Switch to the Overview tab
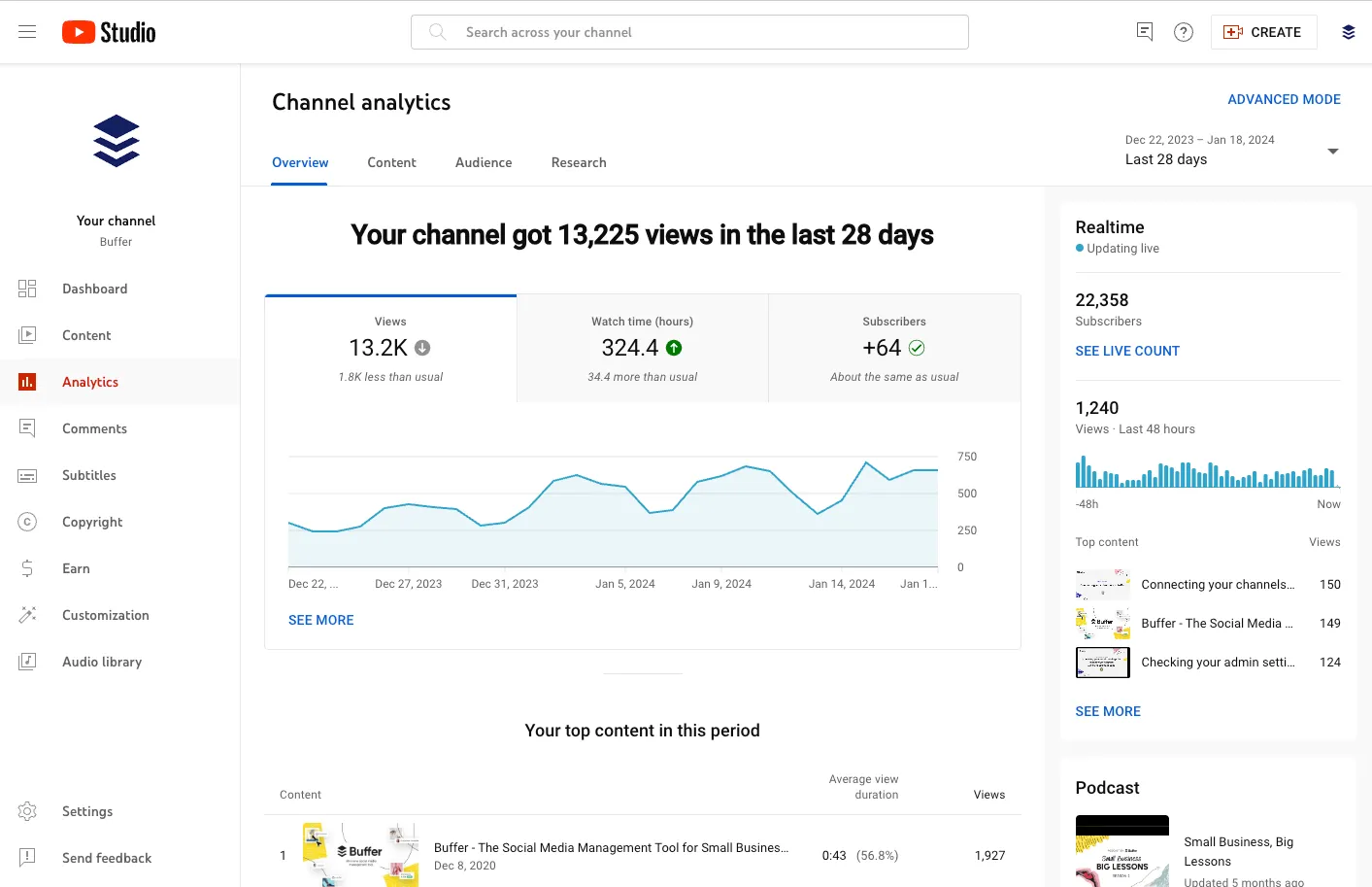1372x887 pixels. point(300,162)
